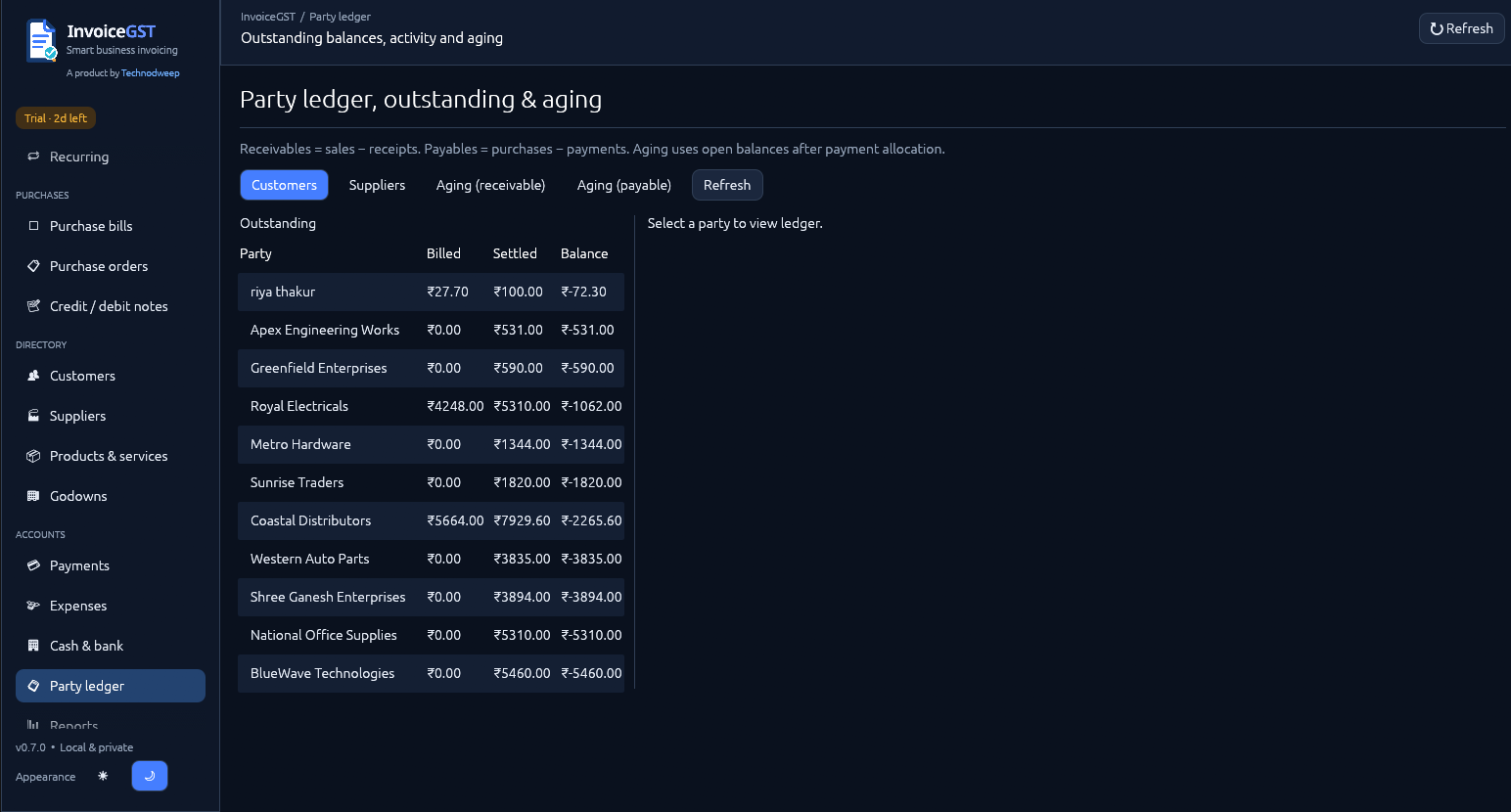1511x812 pixels.
Task: Click the InvoiceGST logo icon
Action: [41, 41]
